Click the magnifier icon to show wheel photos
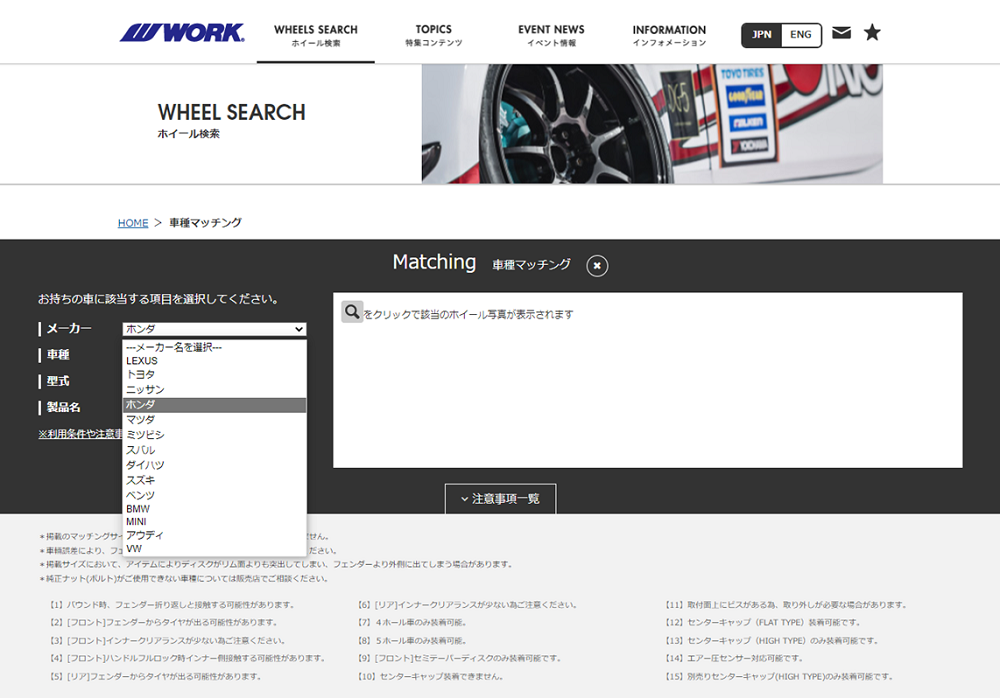Viewport: 1000px width, 698px height. point(351,311)
